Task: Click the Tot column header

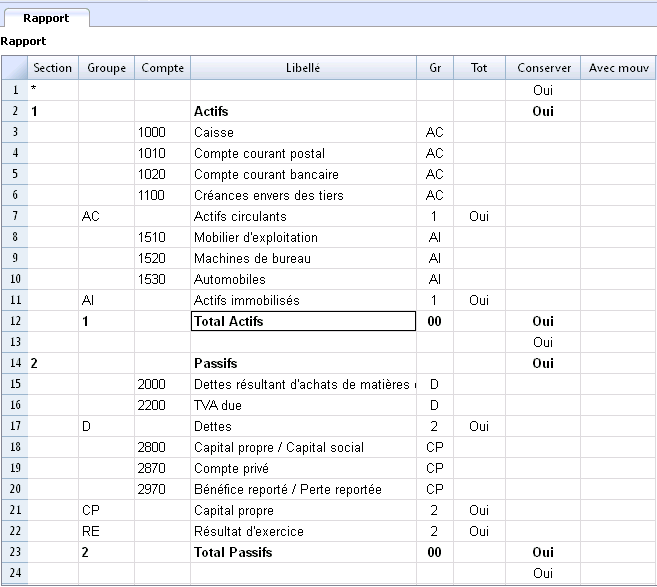Action: tap(479, 68)
